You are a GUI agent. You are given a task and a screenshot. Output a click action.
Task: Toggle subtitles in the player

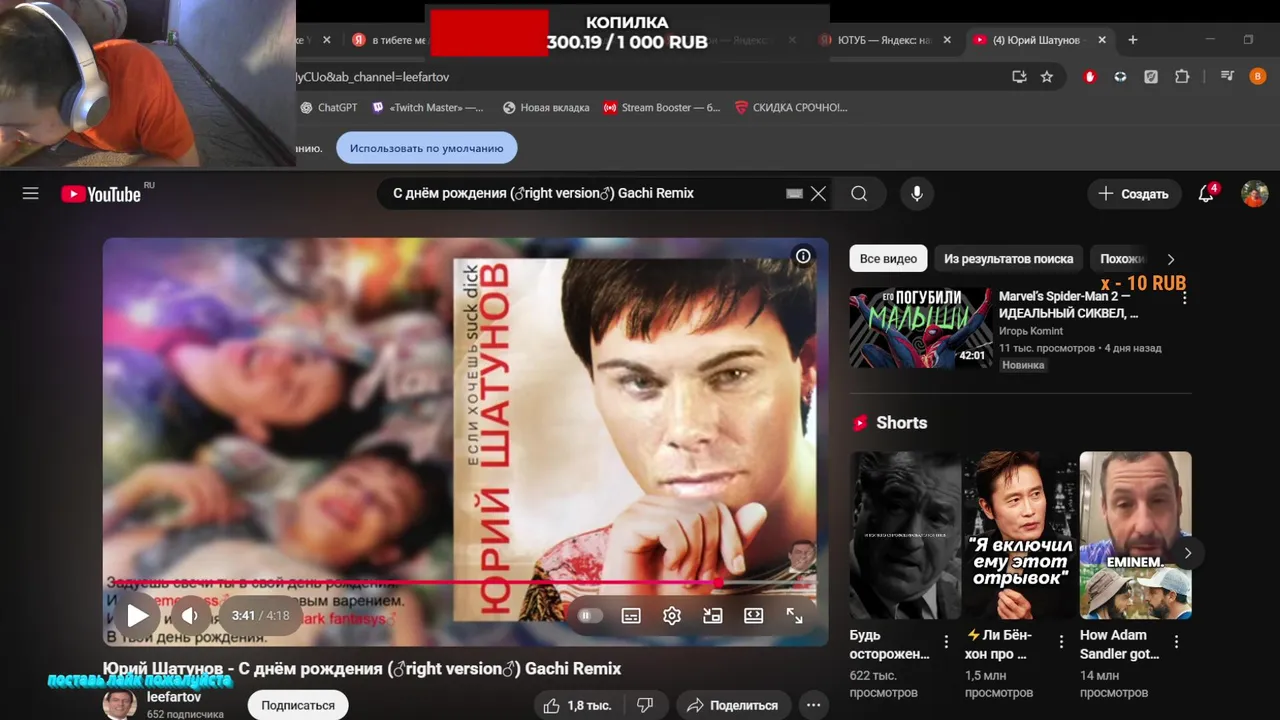tap(631, 616)
